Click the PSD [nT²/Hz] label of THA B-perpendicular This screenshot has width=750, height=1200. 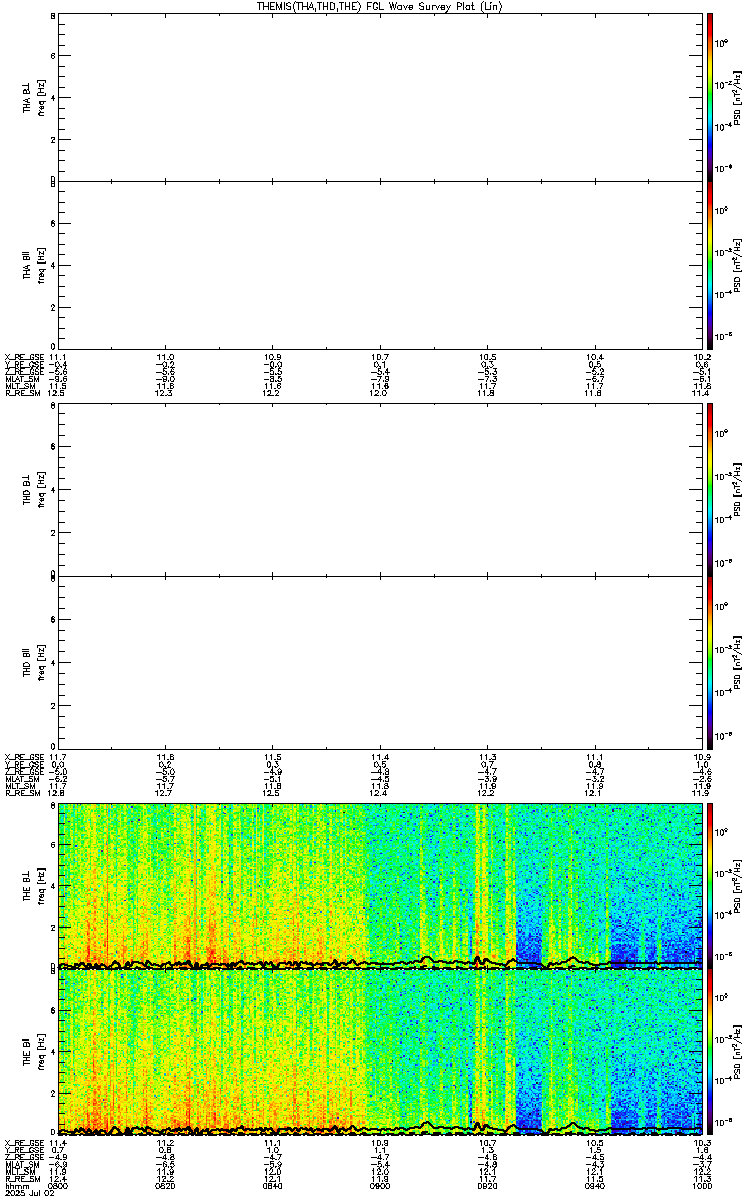click(738, 96)
